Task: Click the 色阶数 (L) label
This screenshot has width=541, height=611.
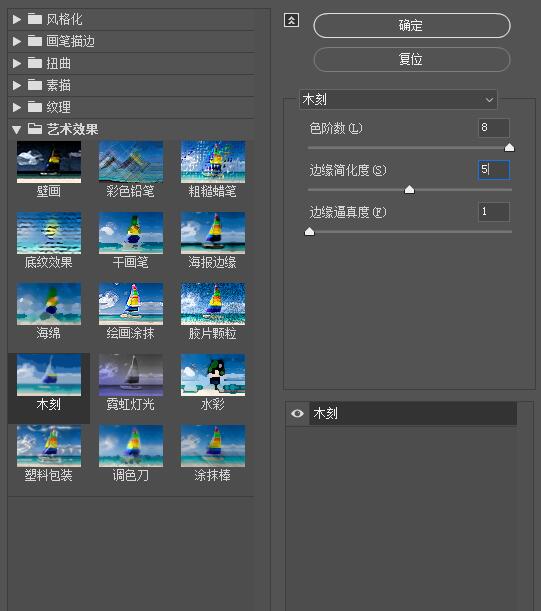Action: [336, 128]
